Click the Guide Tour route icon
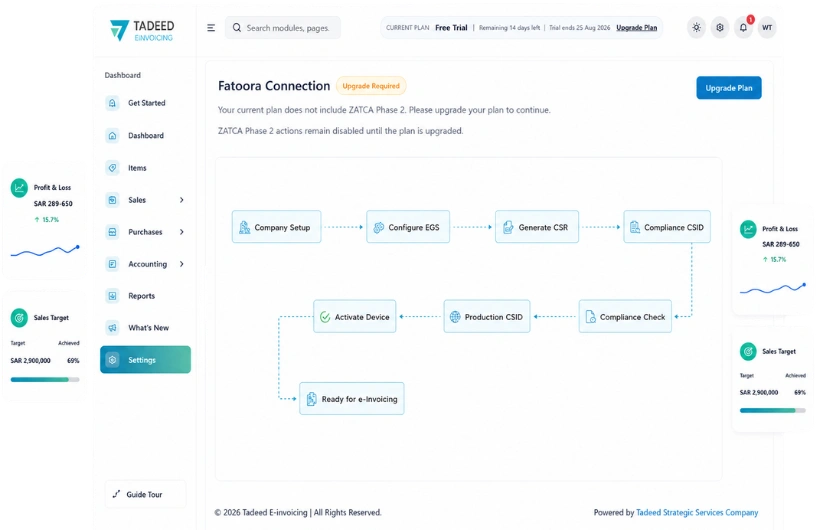Screen dimensions: 836x530 click(x=116, y=494)
